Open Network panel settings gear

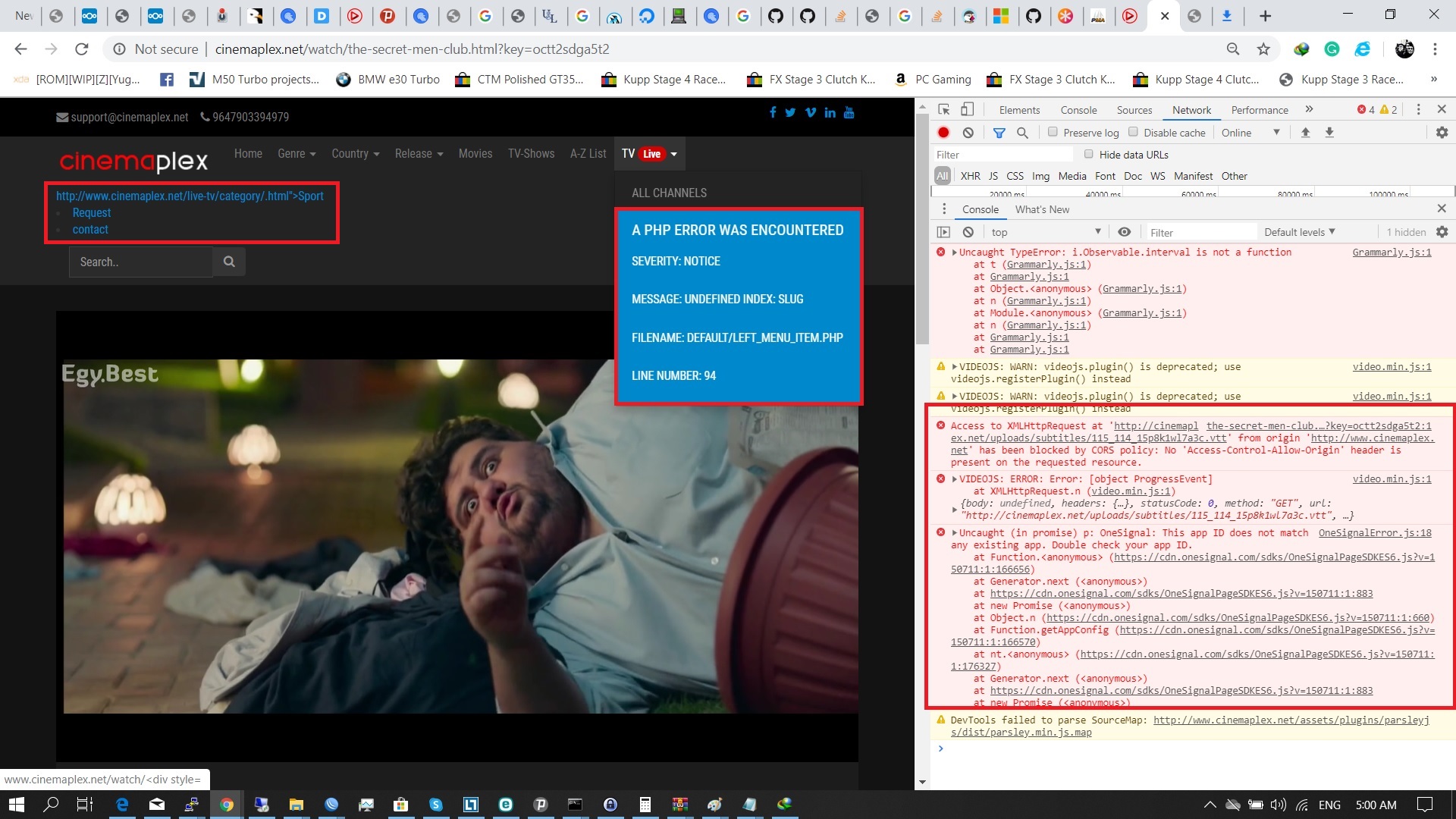point(1442,133)
